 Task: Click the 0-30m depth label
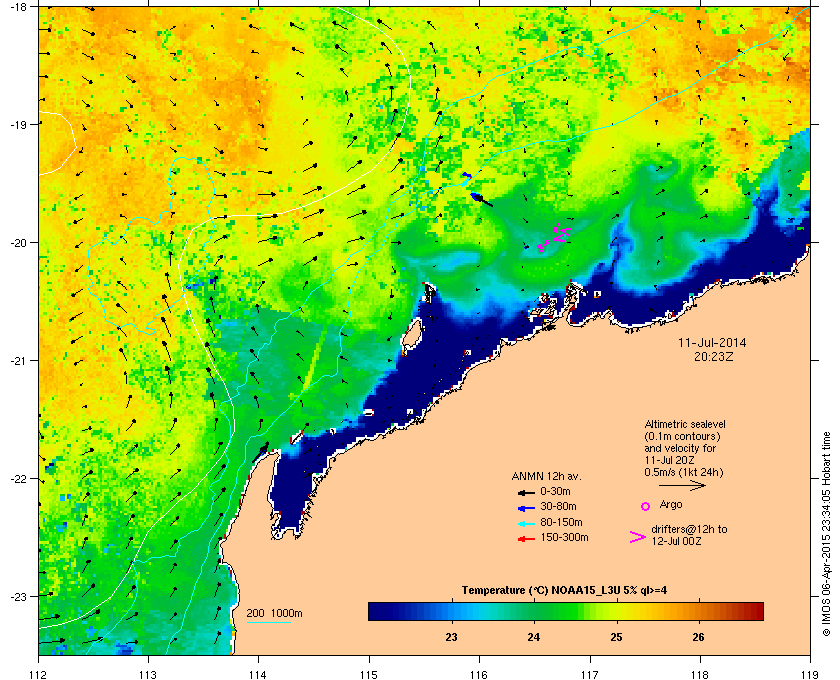[x=555, y=491]
